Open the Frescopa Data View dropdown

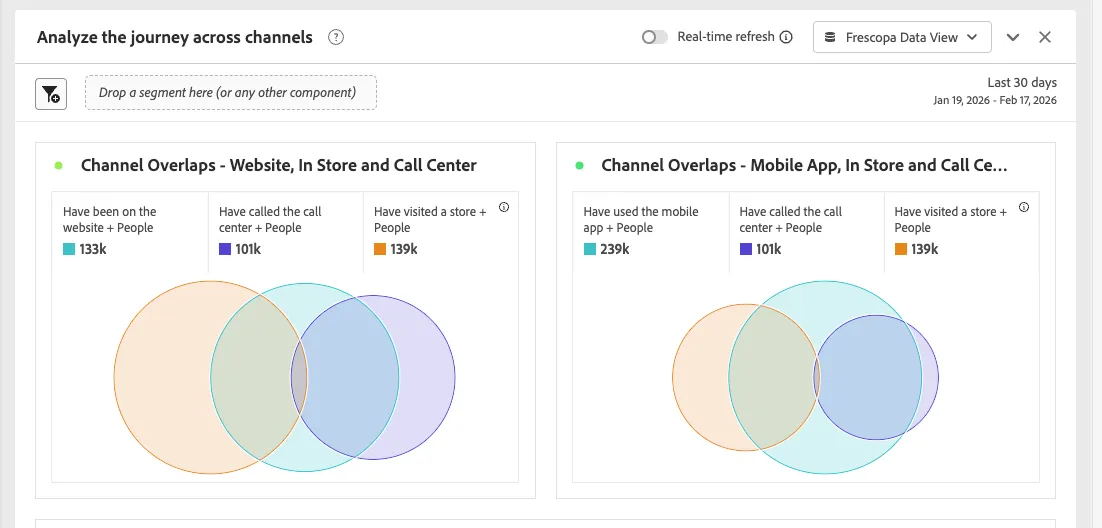[x=902, y=37]
